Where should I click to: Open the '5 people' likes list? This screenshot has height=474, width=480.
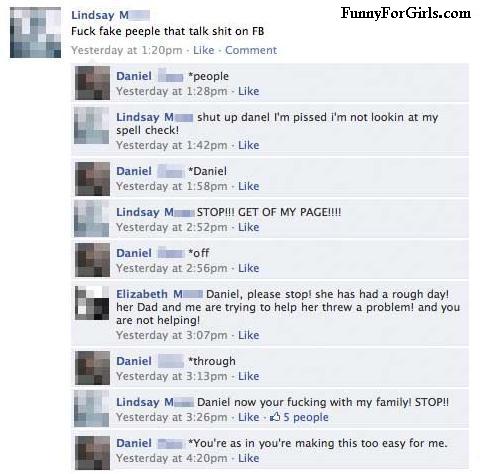[x=306, y=417]
